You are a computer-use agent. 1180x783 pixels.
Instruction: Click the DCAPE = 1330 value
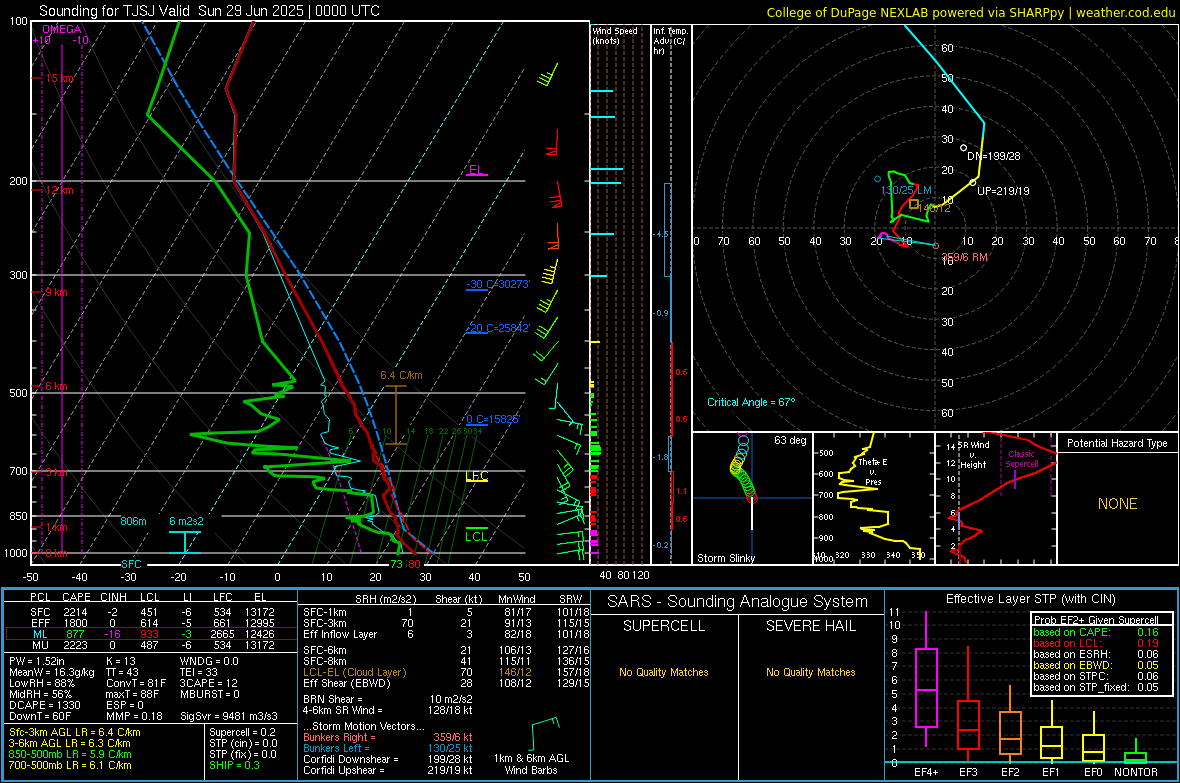[44, 705]
